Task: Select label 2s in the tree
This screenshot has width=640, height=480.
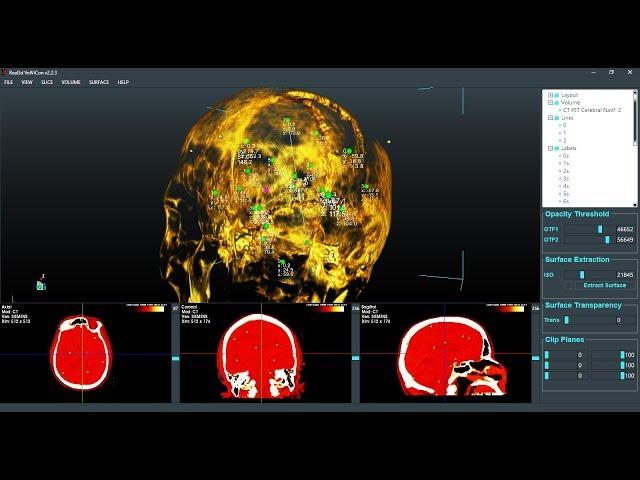Action: click(566, 171)
